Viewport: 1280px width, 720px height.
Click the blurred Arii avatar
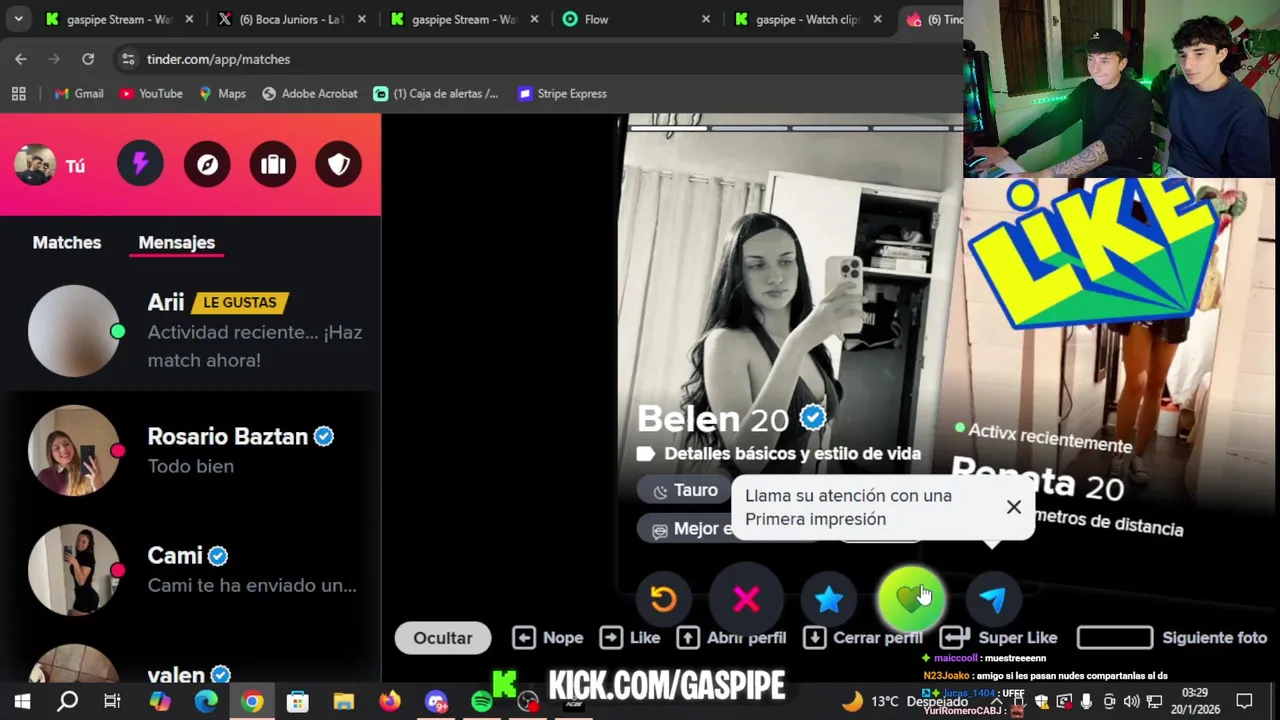73,331
